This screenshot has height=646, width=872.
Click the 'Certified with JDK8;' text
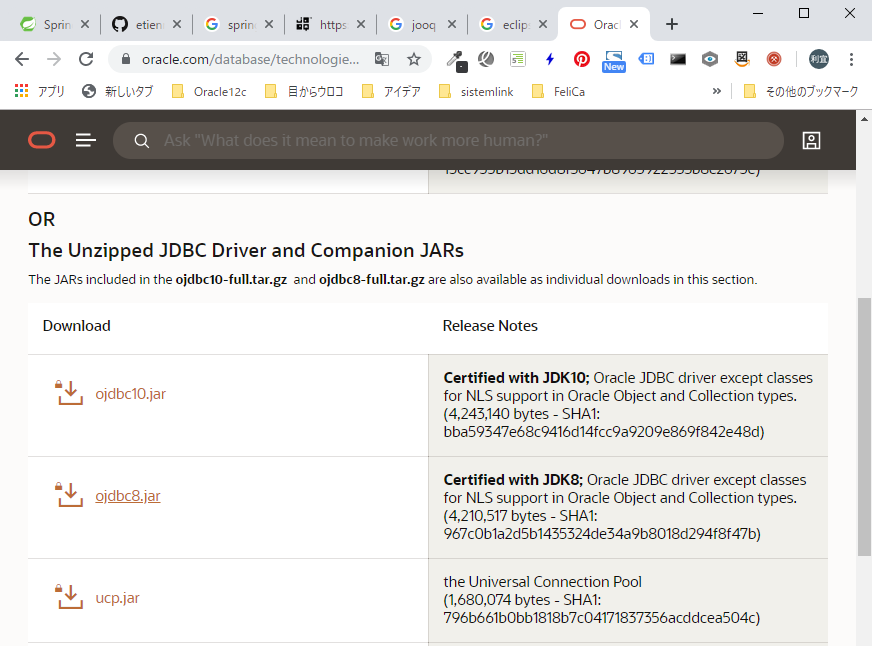click(x=513, y=480)
